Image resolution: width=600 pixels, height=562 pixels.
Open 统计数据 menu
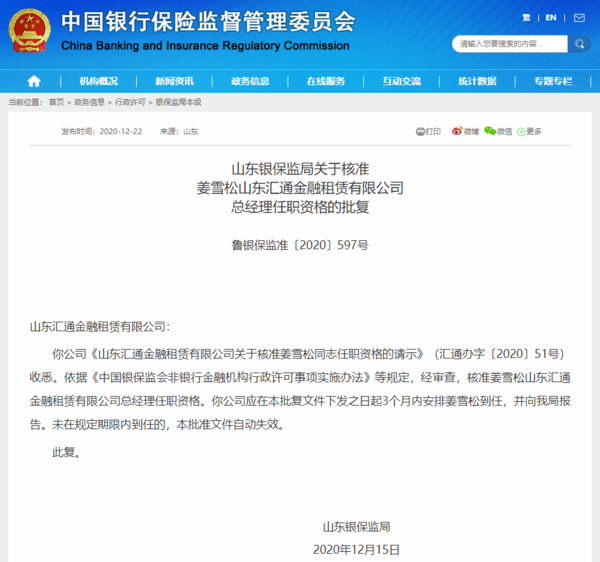477,81
